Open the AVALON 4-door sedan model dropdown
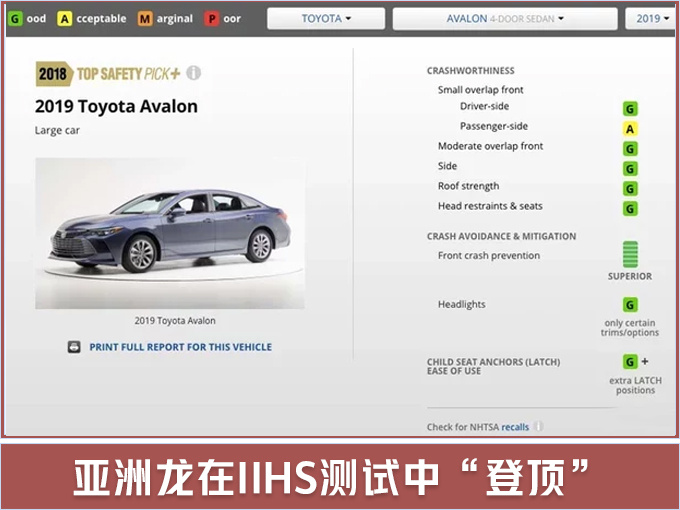 coord(505,19)
